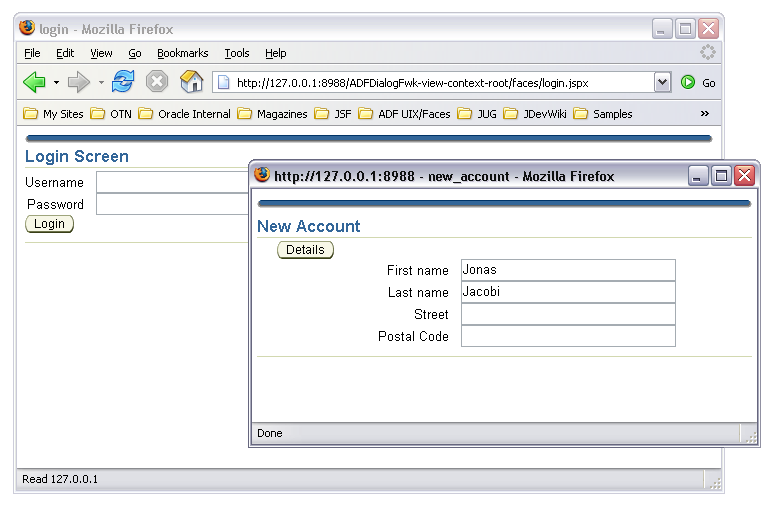Open the Edit menu
This screenshot has height=508, width=772.
65,53
